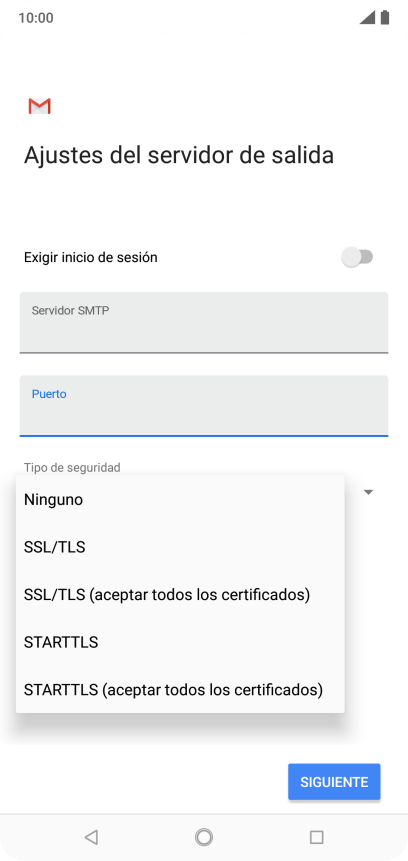This screenshot has height=861, width=408.
Task: Pick the STARTTLS security option
Action: click(x=180, y=642)
